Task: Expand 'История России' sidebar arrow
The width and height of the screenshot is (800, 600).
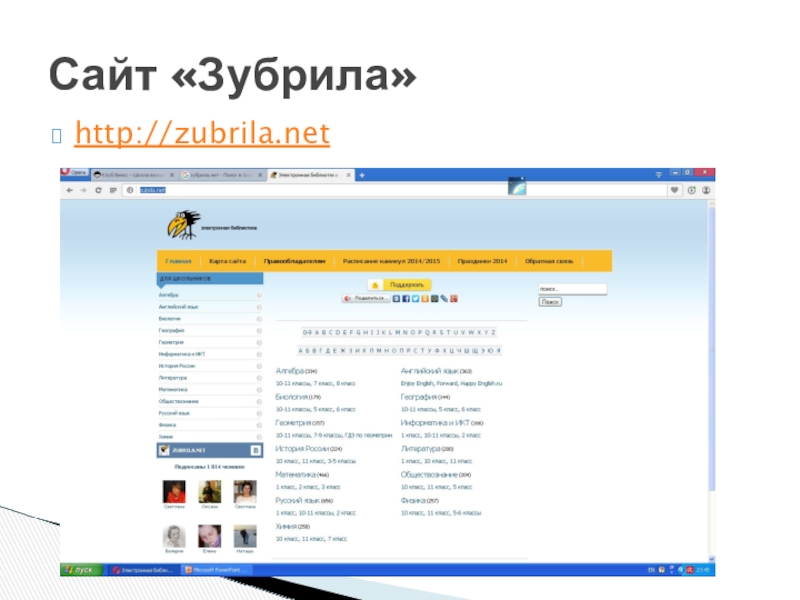Action: tap(259, 366)
